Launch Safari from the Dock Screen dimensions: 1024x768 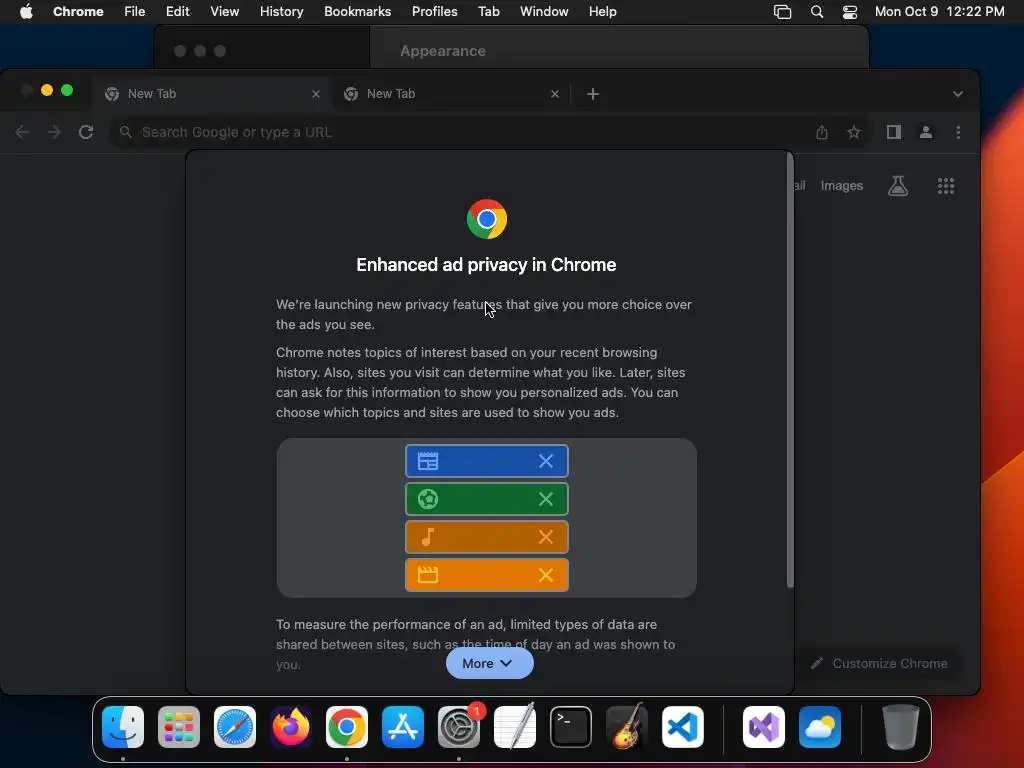pos(235,727)
